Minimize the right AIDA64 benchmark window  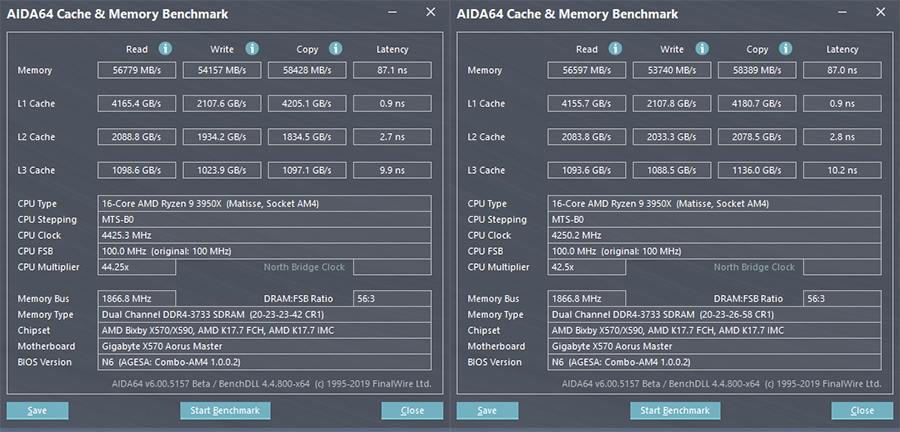click(843, 12)
